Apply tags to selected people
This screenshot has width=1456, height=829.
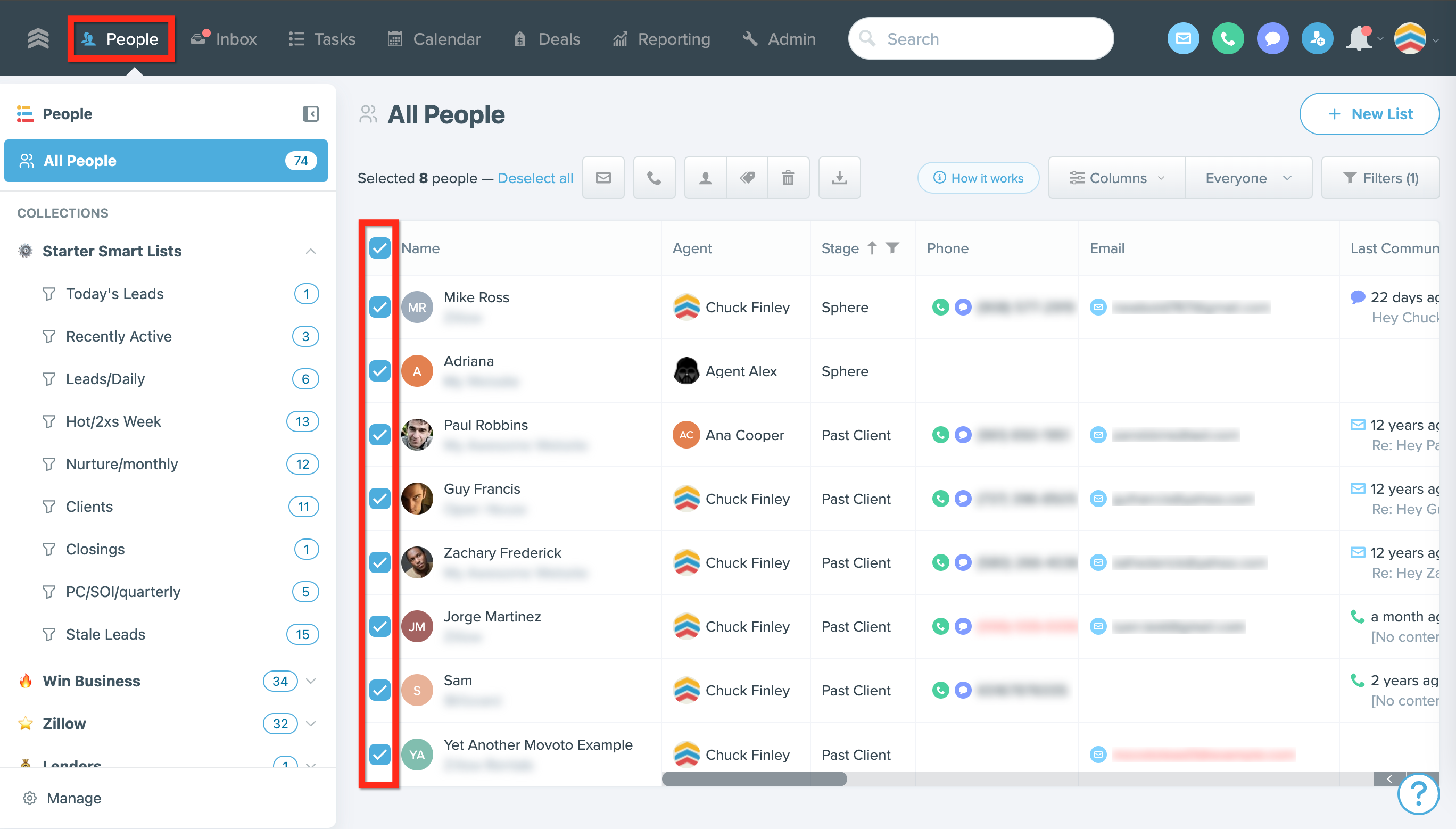tap(747, 178)
